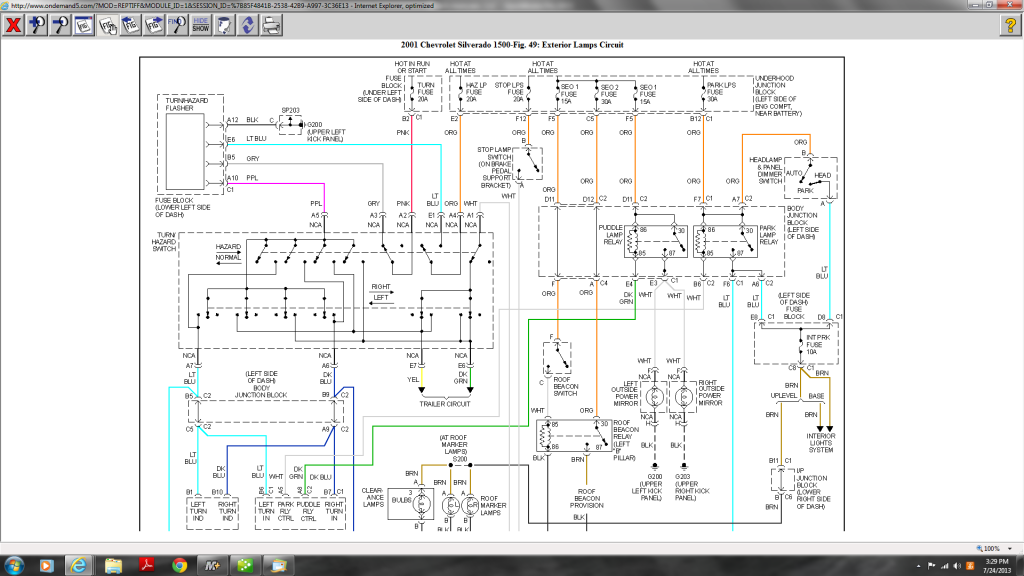
Task: Open the clock showing 3:29 PM
Action: point(997,566)
